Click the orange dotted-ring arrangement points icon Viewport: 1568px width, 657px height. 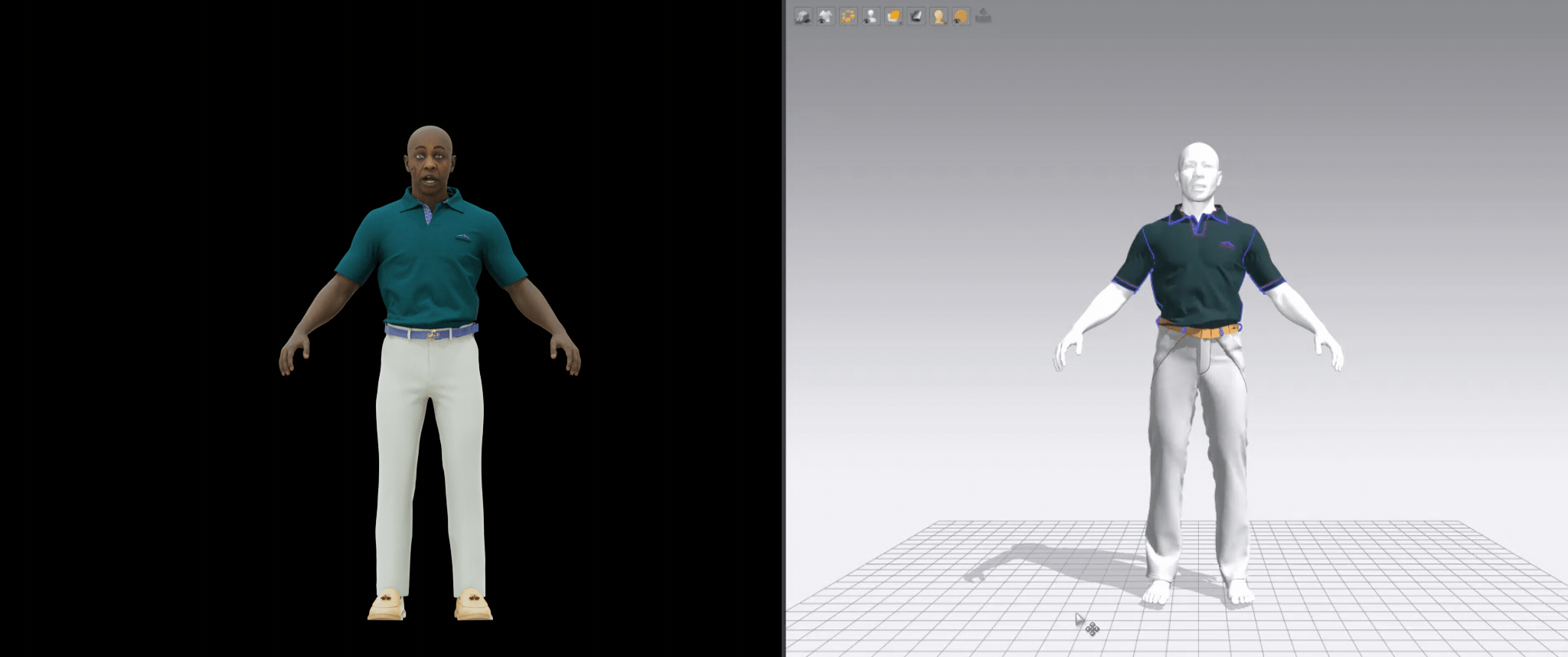[x=848, y=16]
